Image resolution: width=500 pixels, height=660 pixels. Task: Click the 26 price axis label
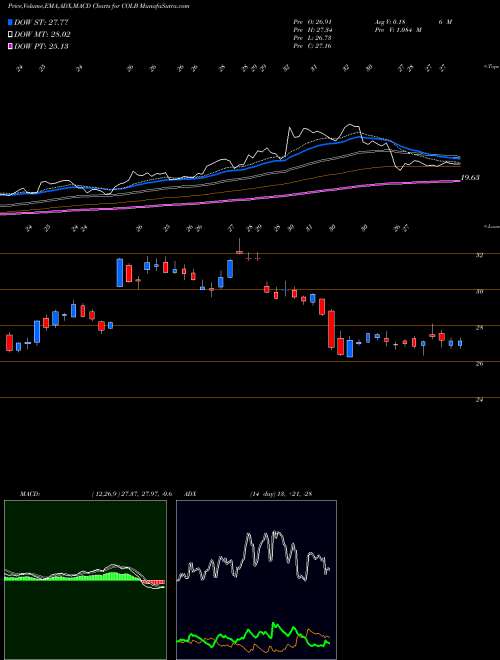(x=479, y=364)
